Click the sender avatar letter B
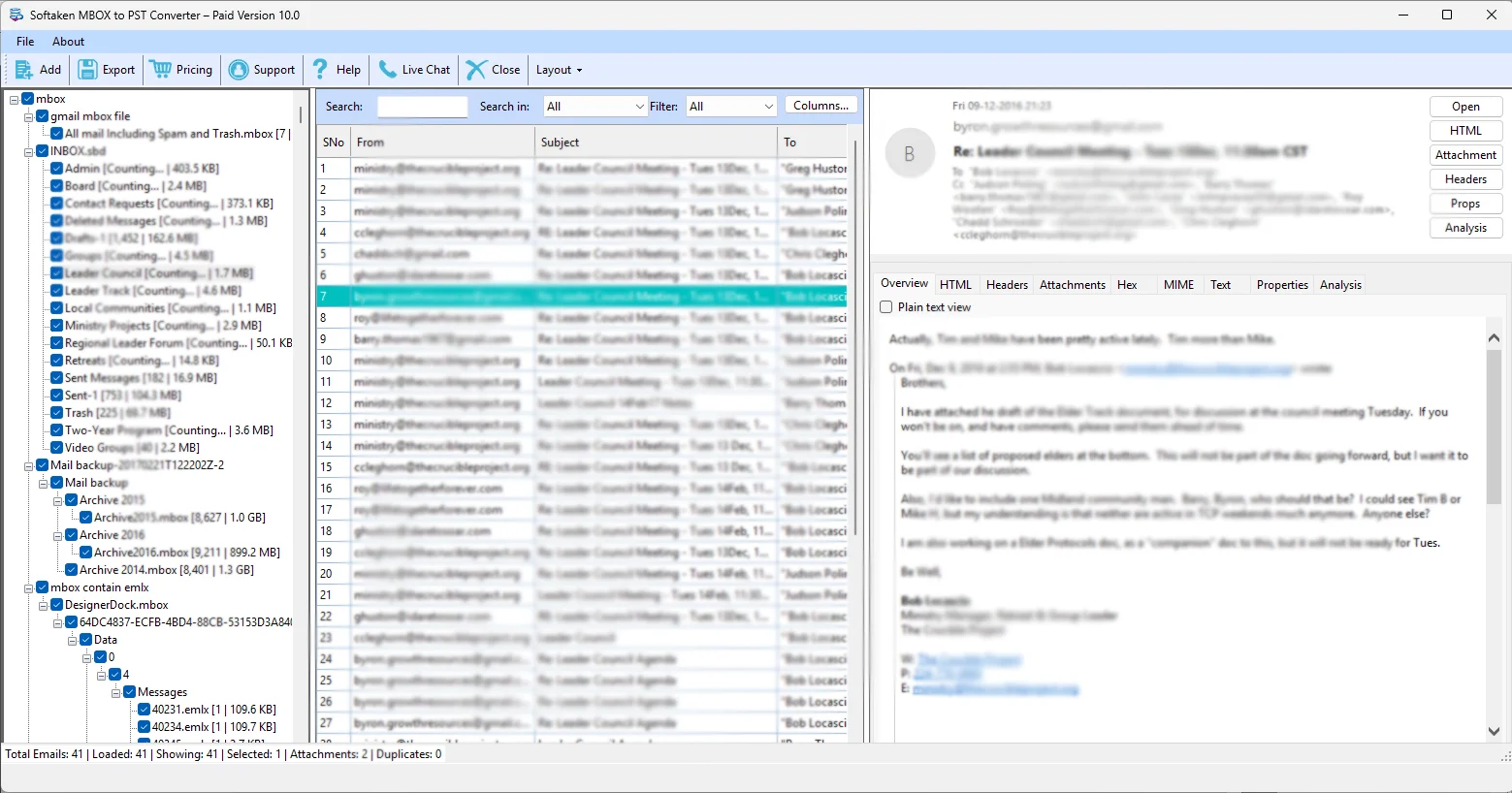Viewport: 1512px width, 793px height. pyautogui.click(x=910, y=154)
